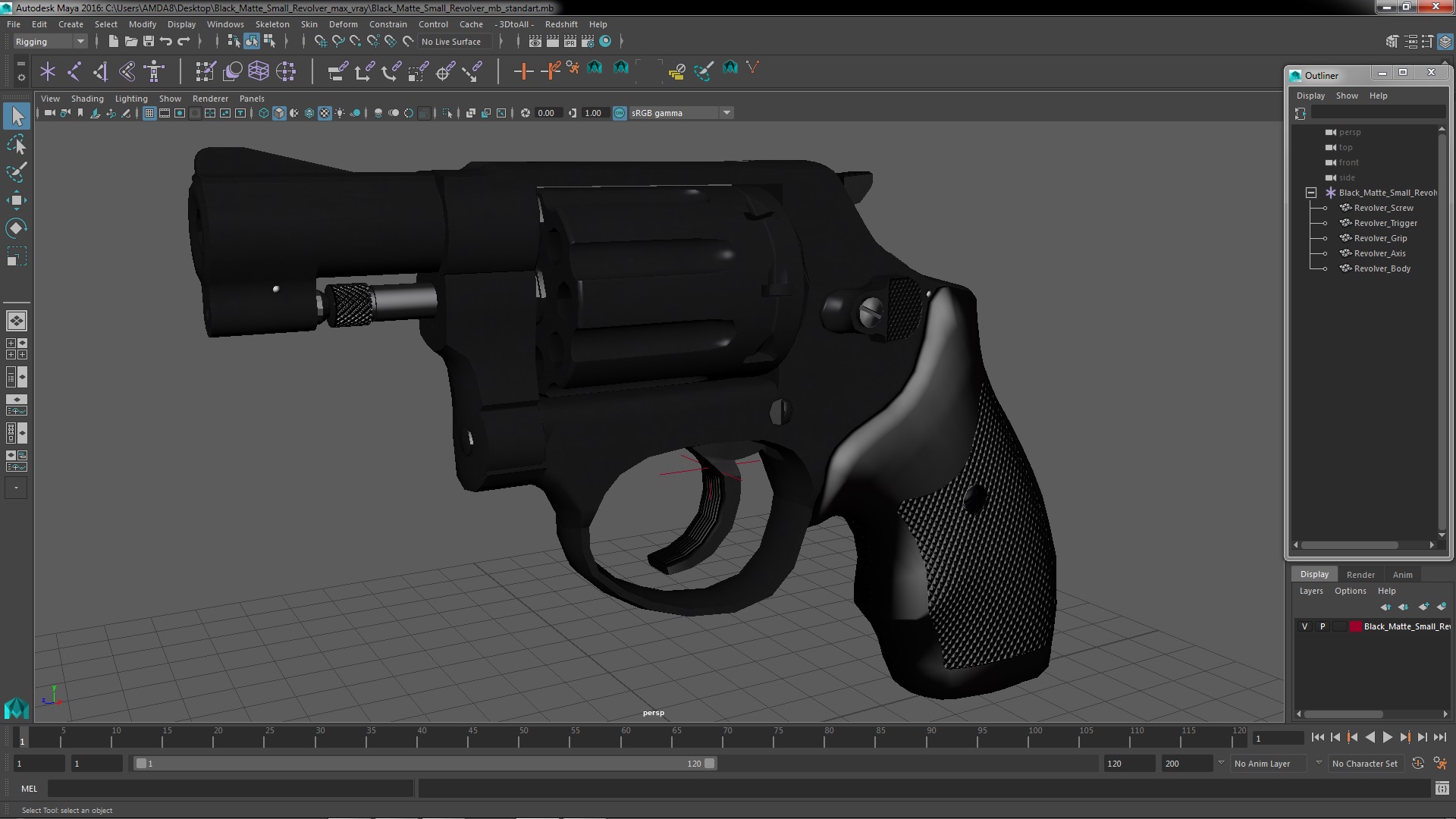Image resolution: width=1456 pixels, height=819 pixels.
Task: Create new empty display layer
Action: coord(1423,607)
